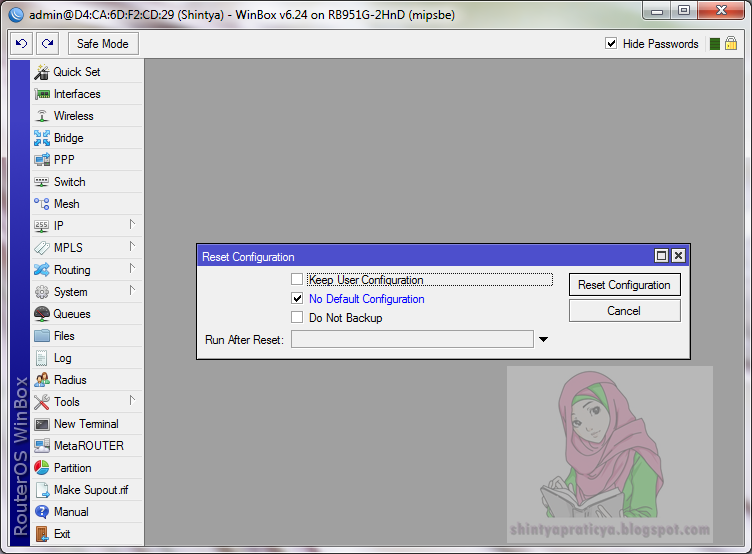Open the Run After Reset dropdown arrow
The image size is (752, 554).
[x=543, y=339]
